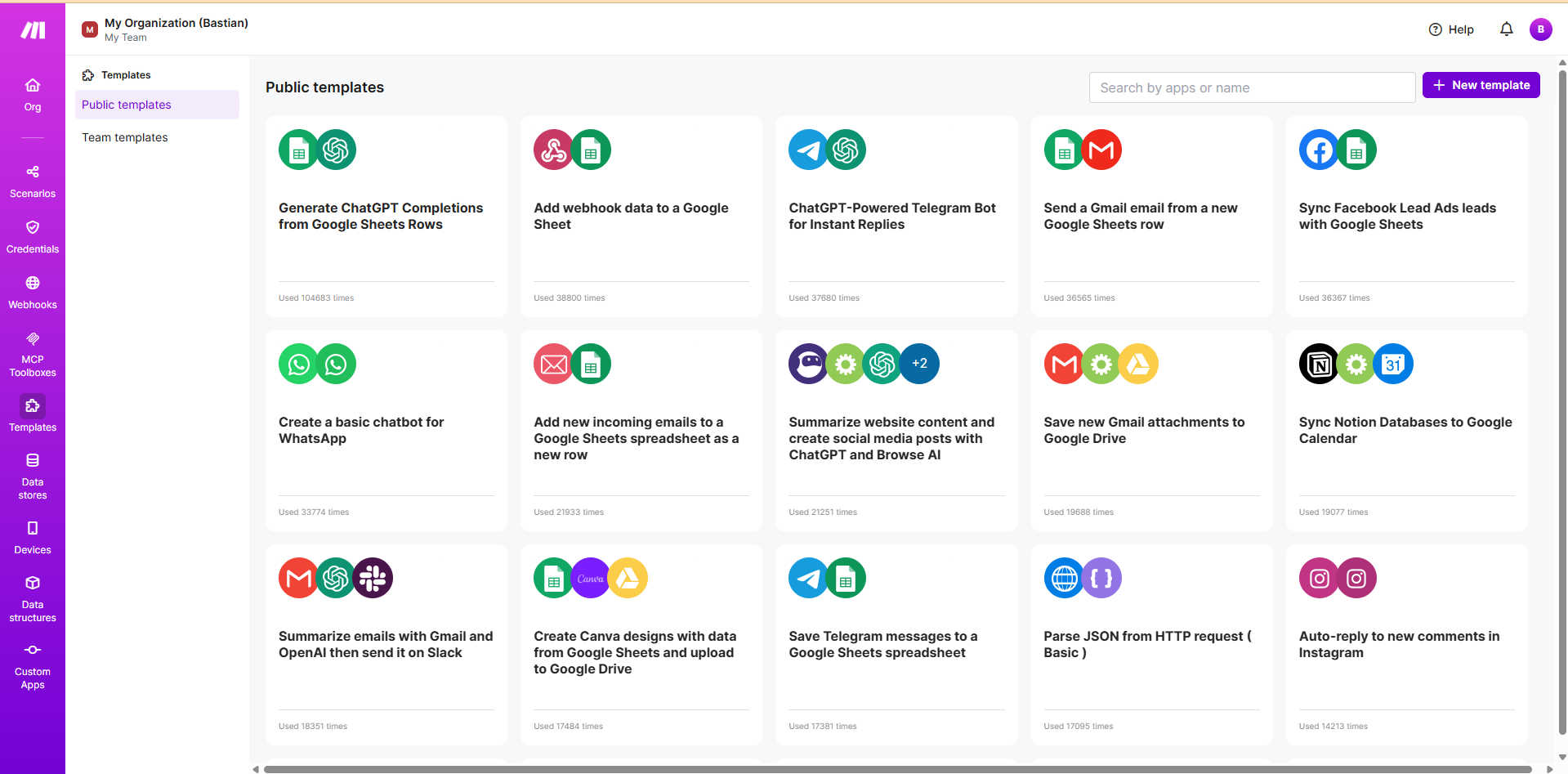Image resolution: width=1568 pixels, height=774 pixels.
Task: Click the notifications bell icon
Action: [1506, 29]
